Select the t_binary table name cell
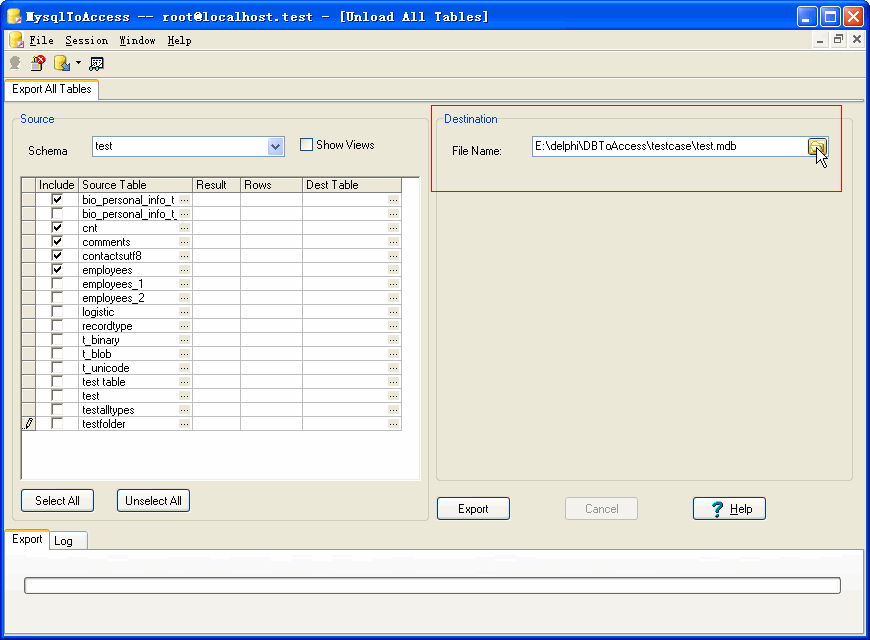Viewport: 870px width, 640px height. click(x=129, y=340)
